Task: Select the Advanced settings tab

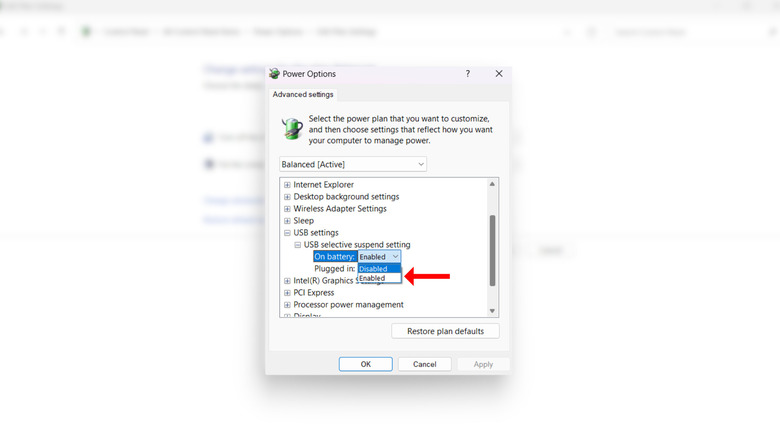Action: tap(303, 94)
